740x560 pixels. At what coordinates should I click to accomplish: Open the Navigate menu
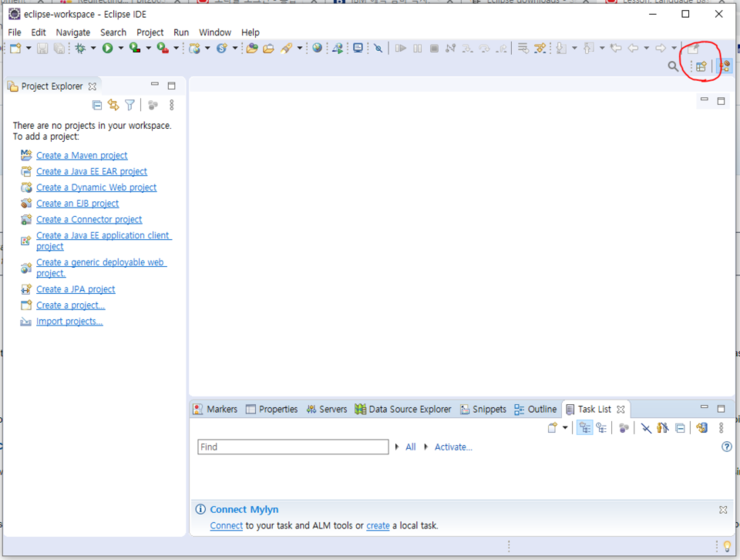[73, 33]
